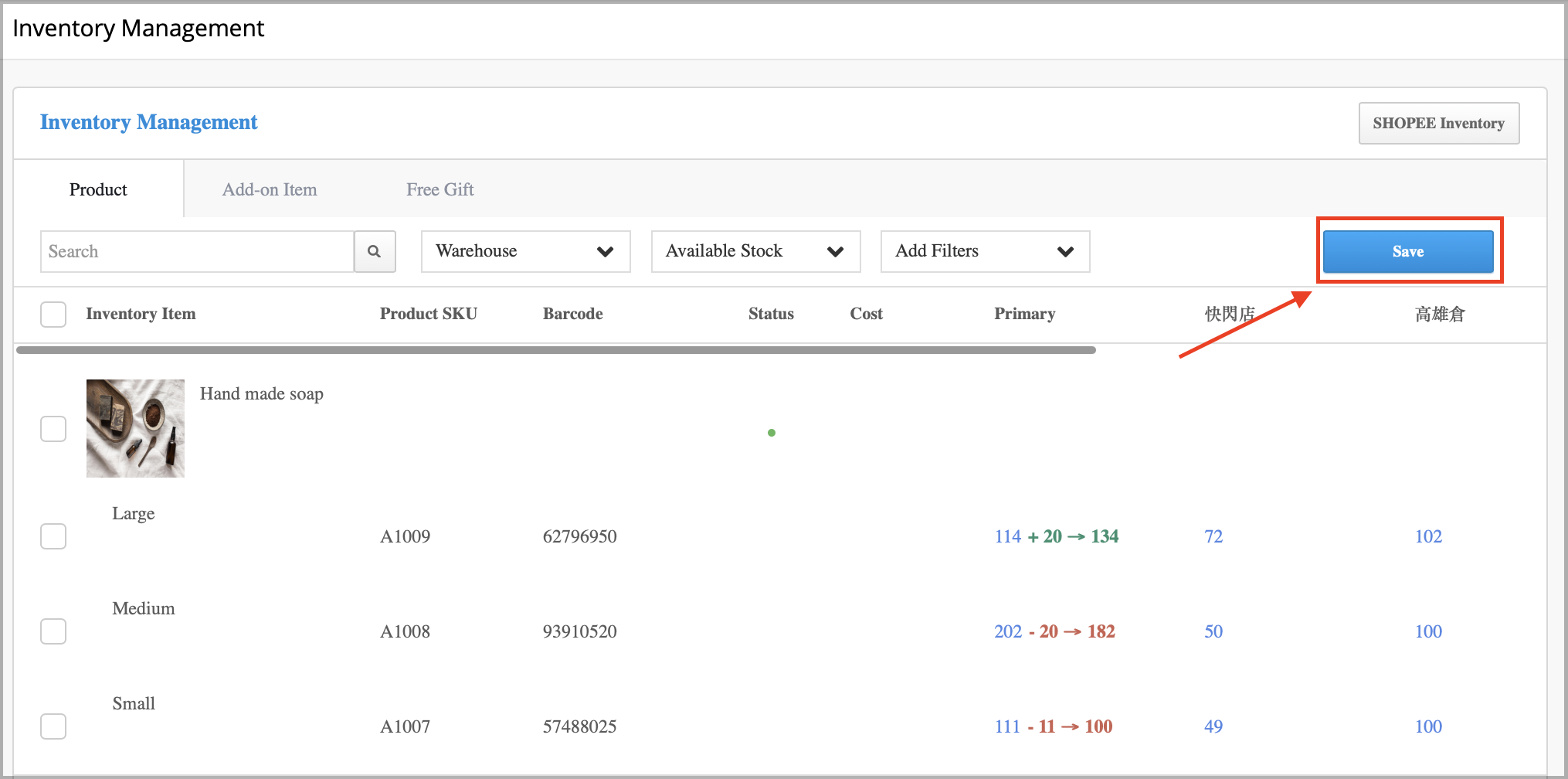Screen dimensions: 1568x779
Task: Select the Product tab
Action: (x=98, y=189)
